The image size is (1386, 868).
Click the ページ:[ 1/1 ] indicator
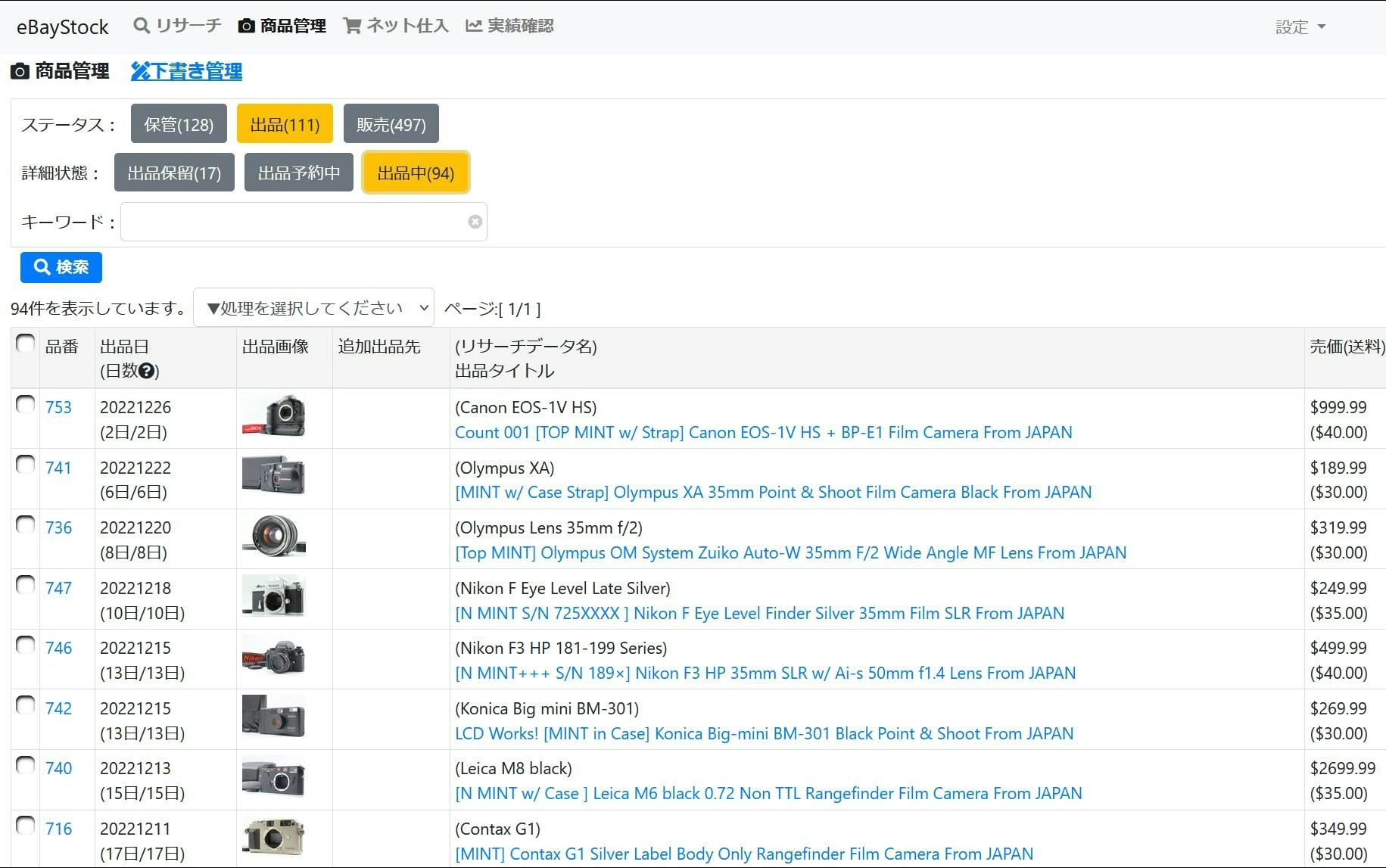click(x=492, y=308)
